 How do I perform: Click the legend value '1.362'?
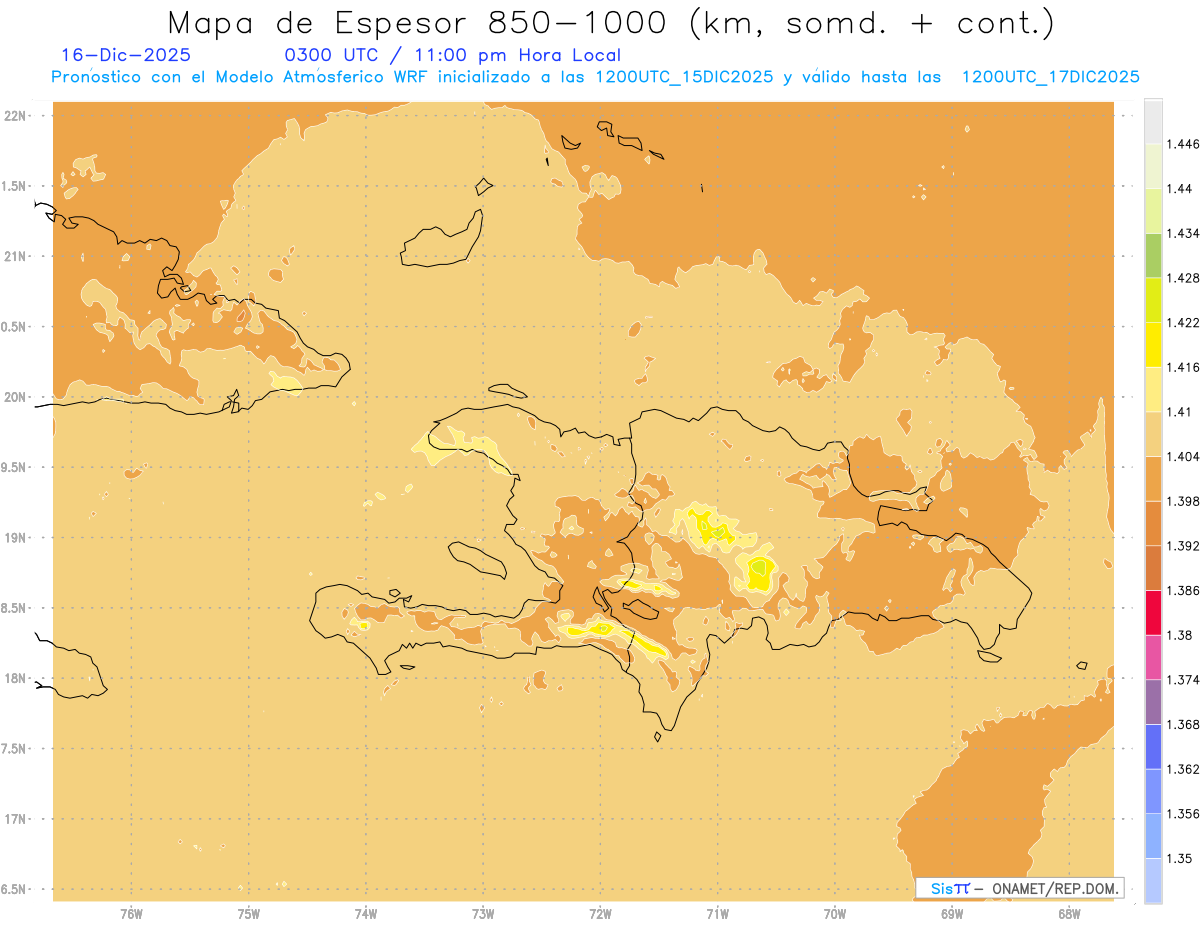click(1183, 769)
